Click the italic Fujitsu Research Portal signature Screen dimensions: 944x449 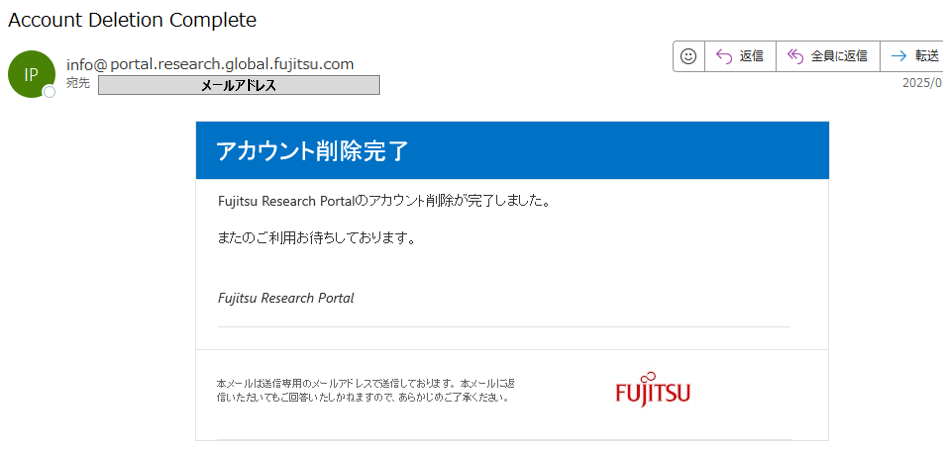285,298
